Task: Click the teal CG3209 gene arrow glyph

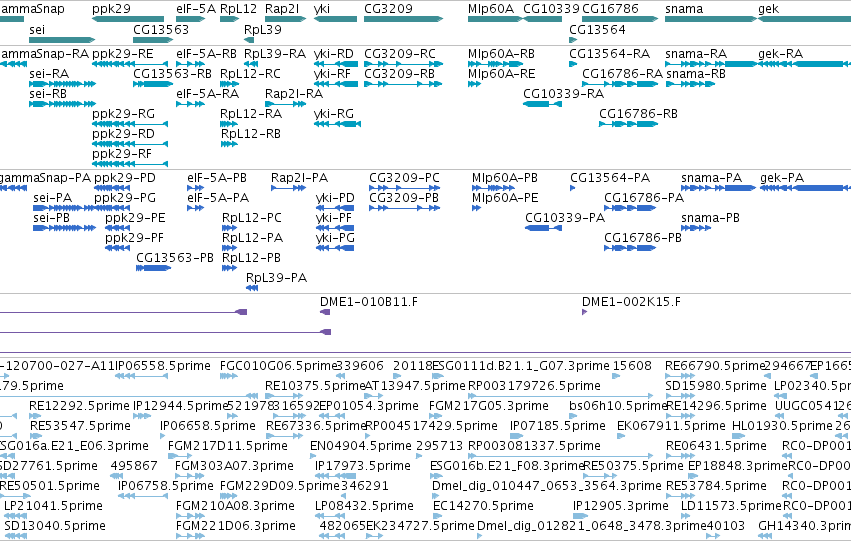Action: 403,19
